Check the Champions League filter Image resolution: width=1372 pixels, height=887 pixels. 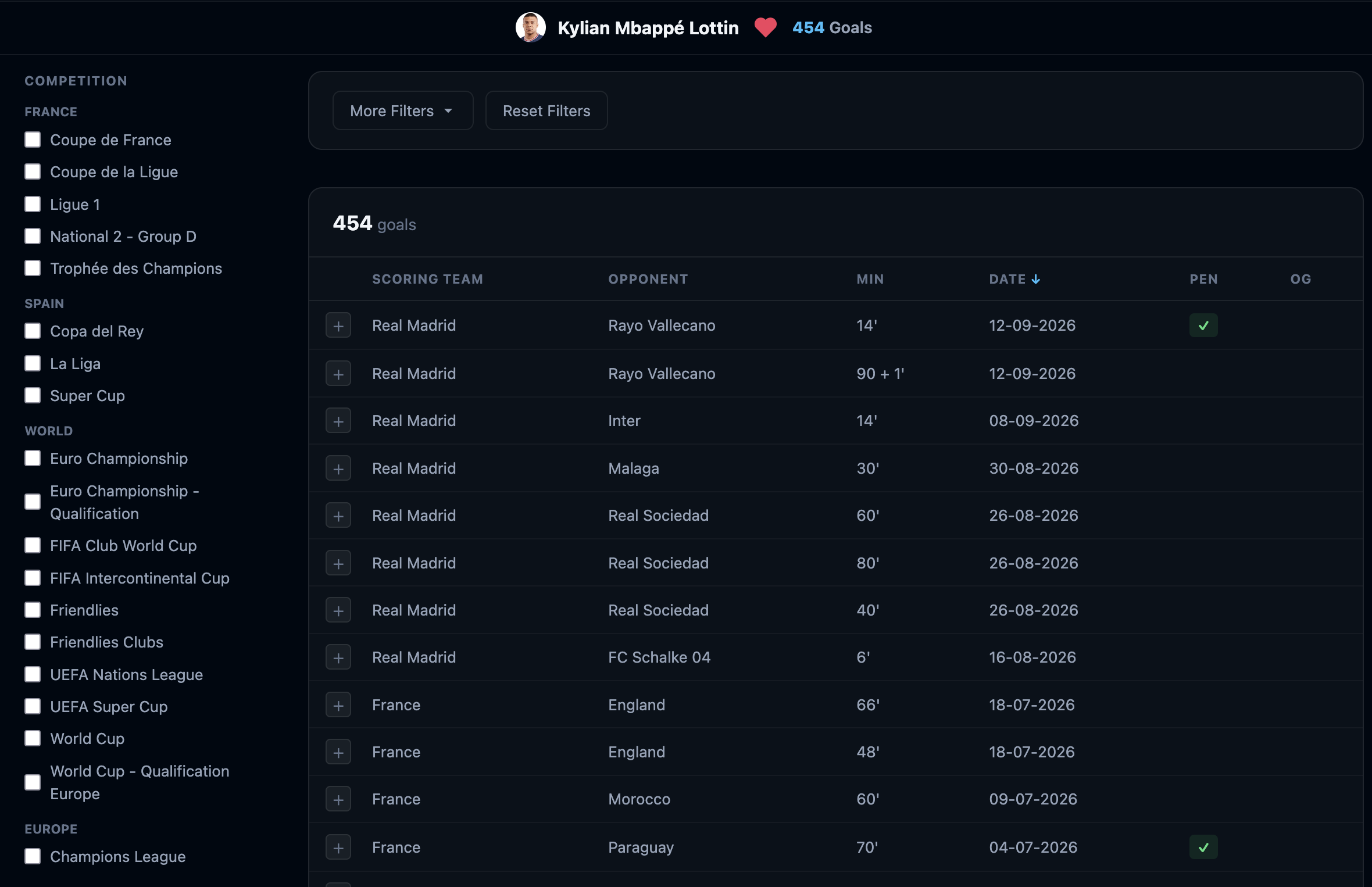click(33, 856)
